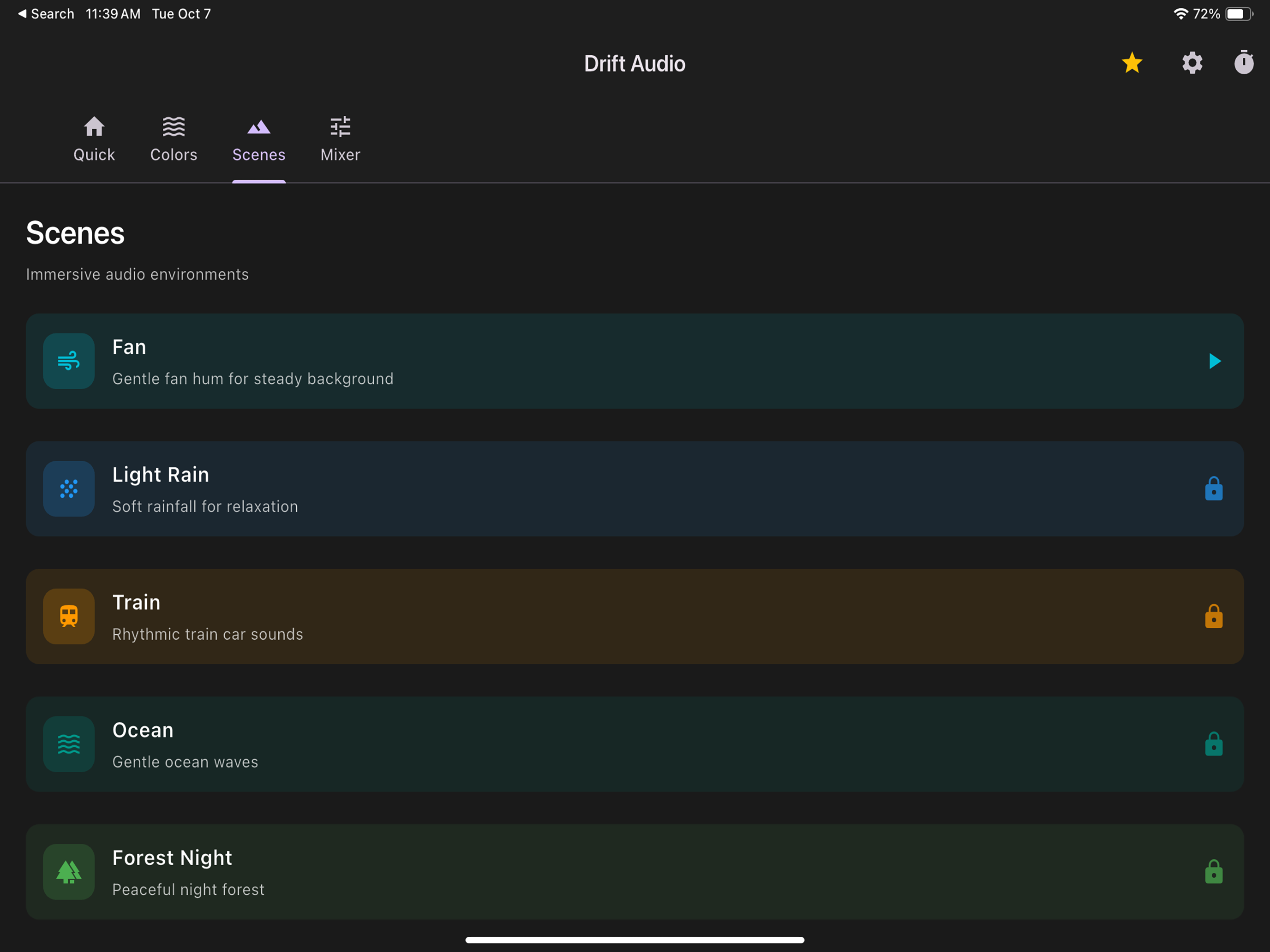The width and height of the screenshot is (1270, 952).
Task: Select the Light Rain title text
Action: click(x=161, y=475)
